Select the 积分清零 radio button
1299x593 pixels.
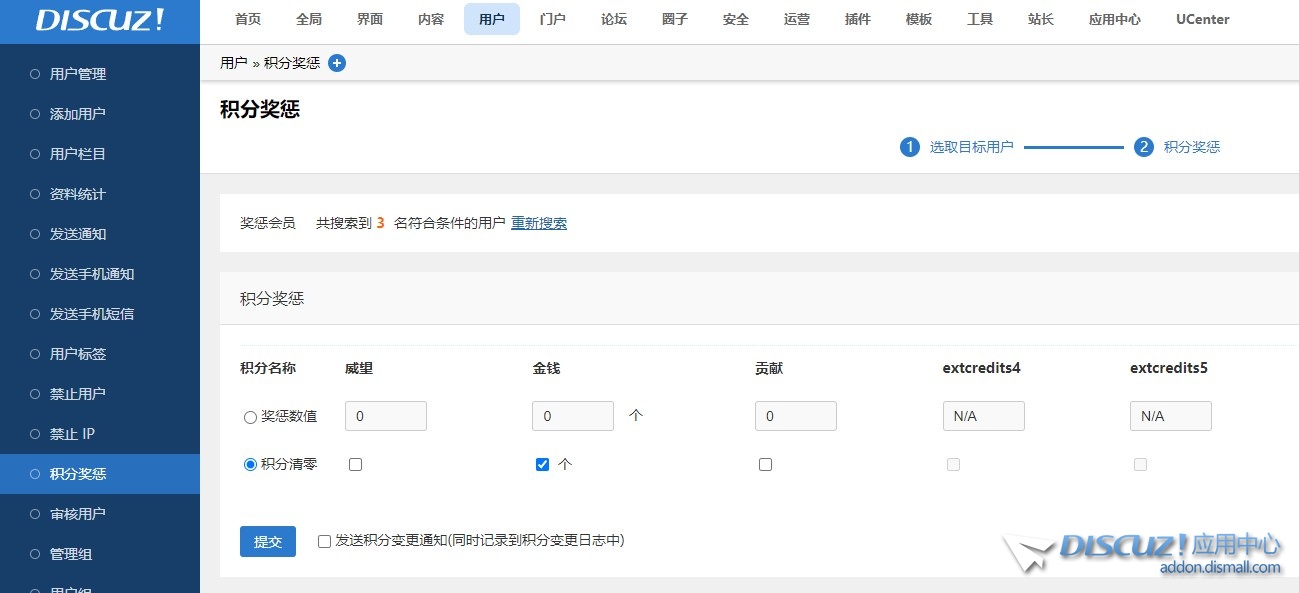coord(251,464)
